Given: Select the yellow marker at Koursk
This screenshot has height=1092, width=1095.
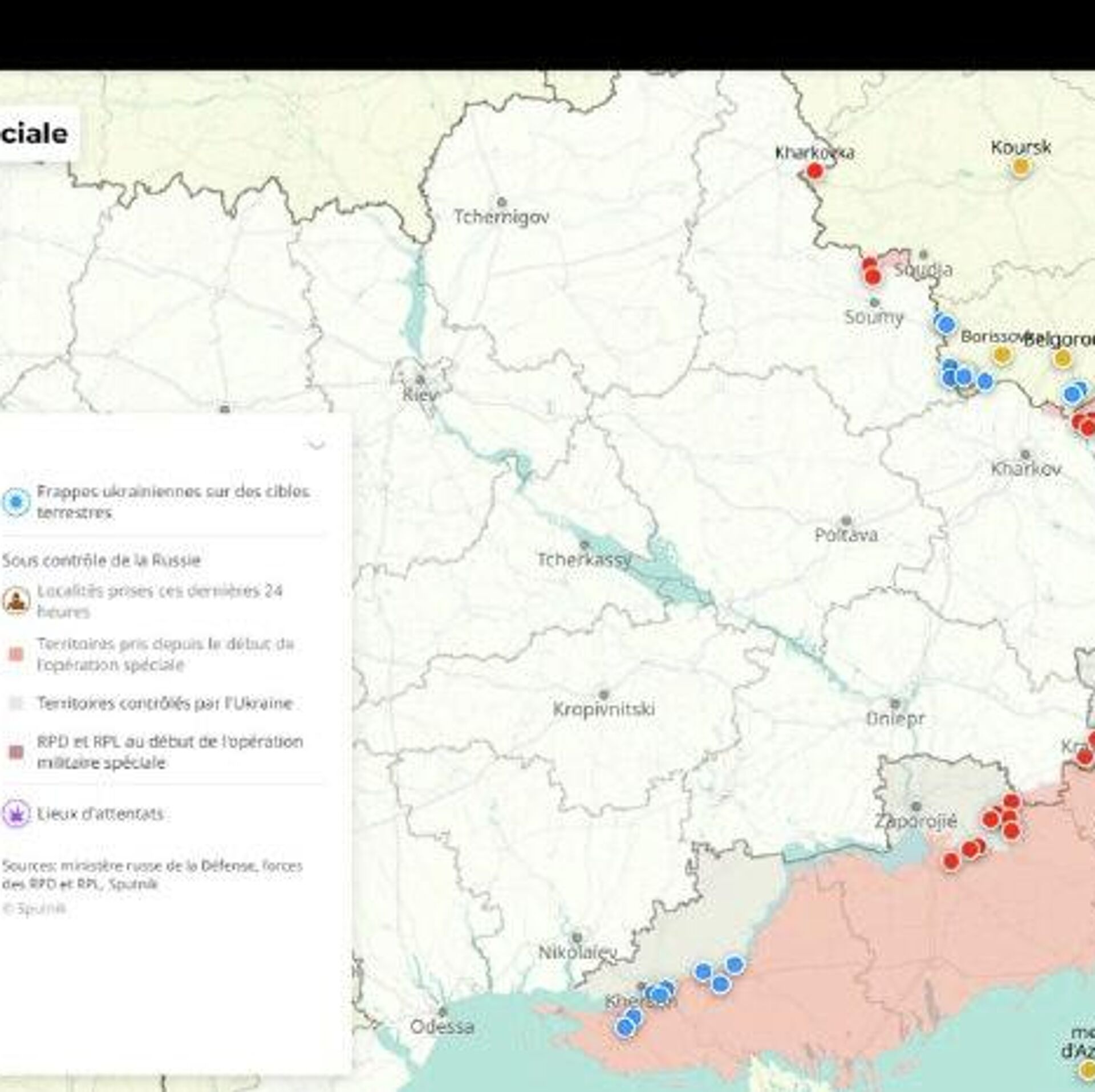Looking at the screenshot, I should [1020, 167].
